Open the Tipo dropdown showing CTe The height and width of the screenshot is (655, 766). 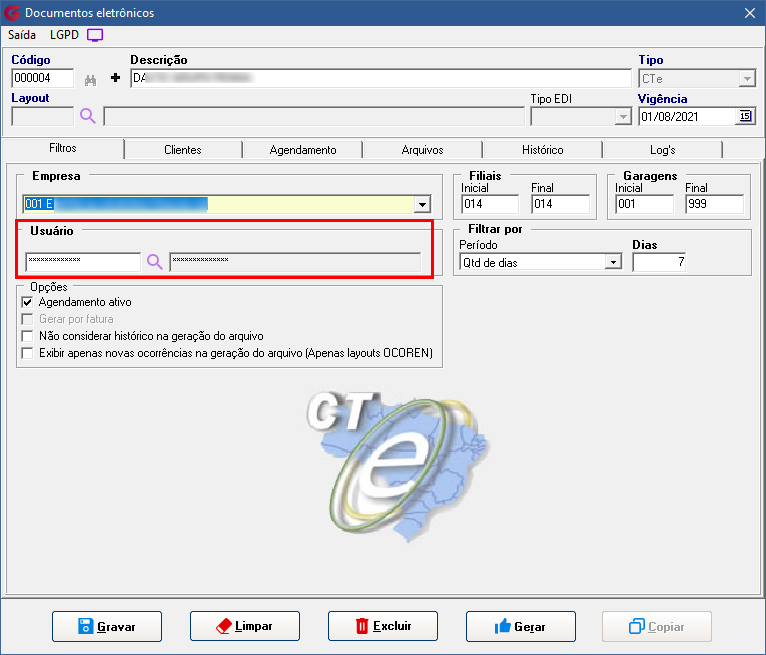(x=747, y=79)
